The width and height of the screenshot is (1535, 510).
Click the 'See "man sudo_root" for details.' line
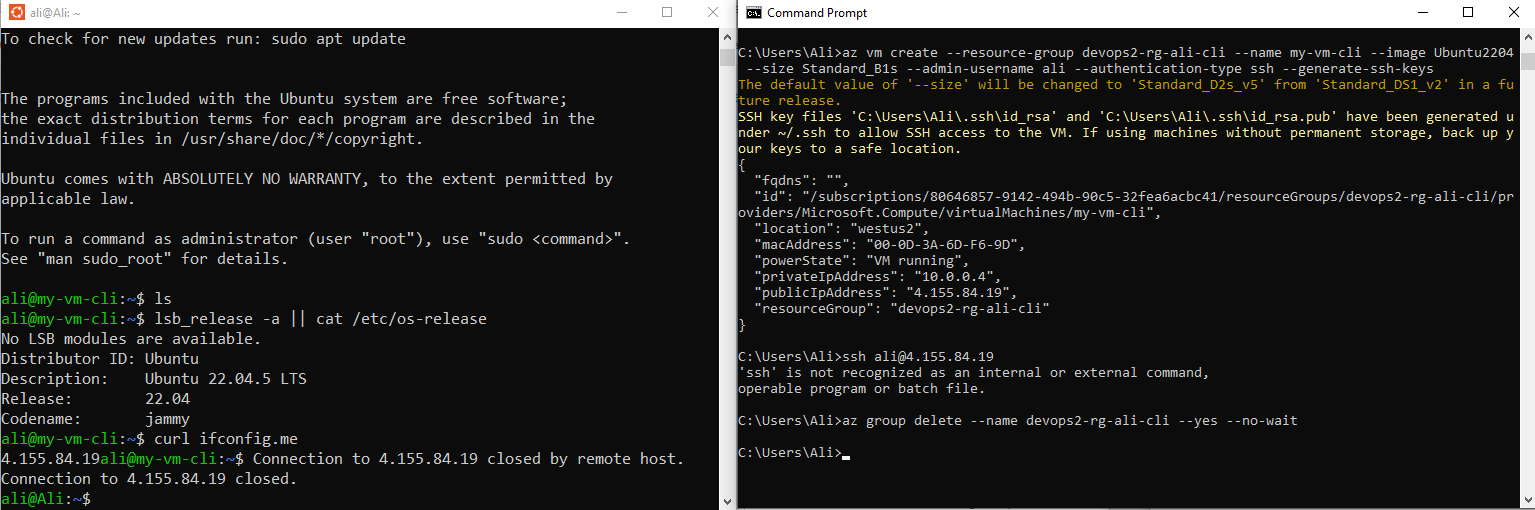coord(144,259)
